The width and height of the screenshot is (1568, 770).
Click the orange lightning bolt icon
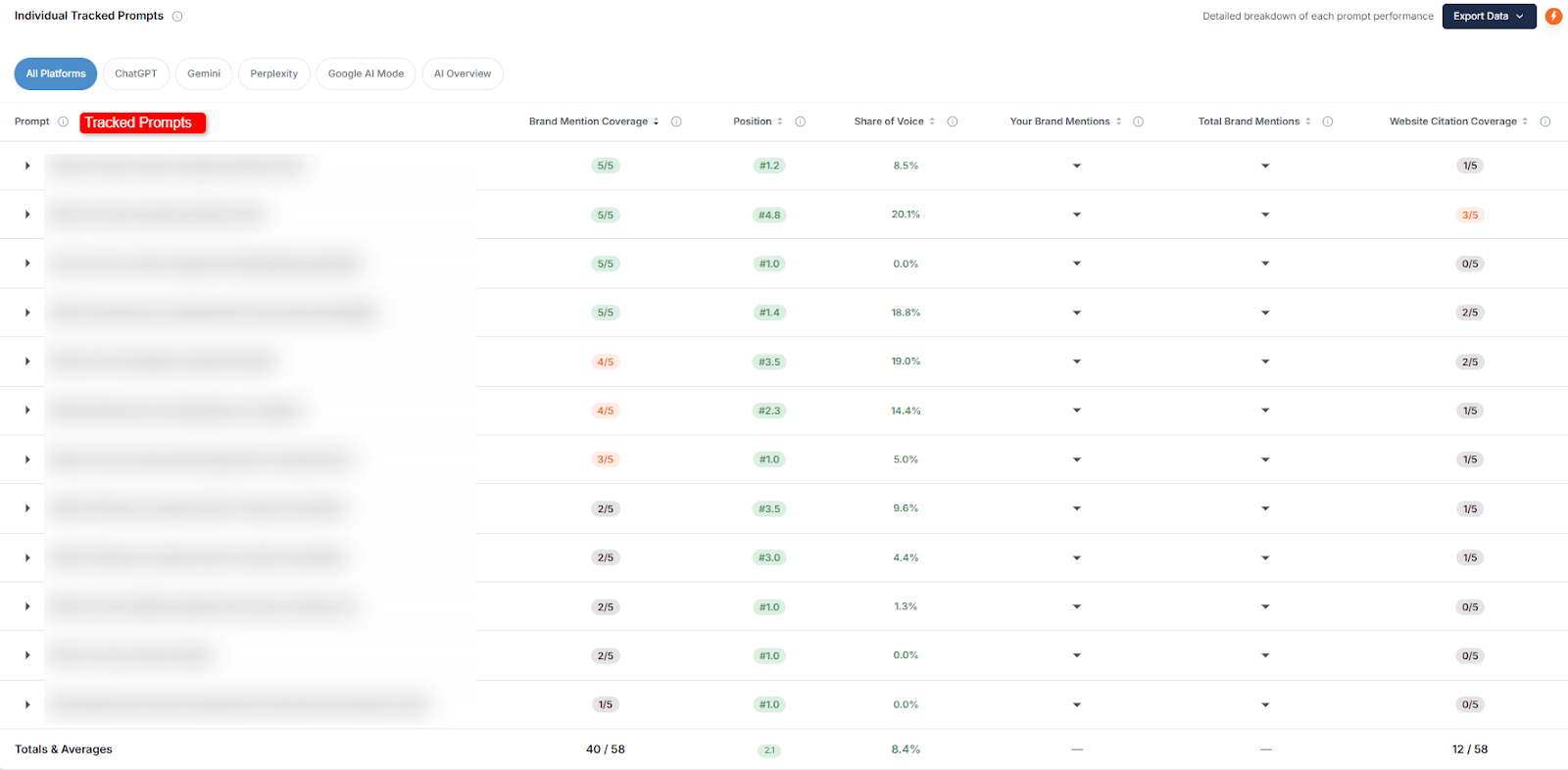click(1553, 17)
